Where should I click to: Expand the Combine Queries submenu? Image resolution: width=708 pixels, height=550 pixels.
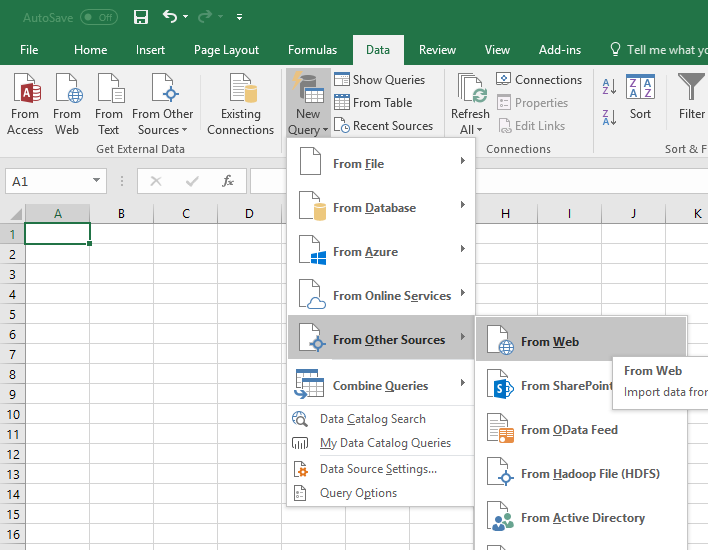[x=382, y=383]
